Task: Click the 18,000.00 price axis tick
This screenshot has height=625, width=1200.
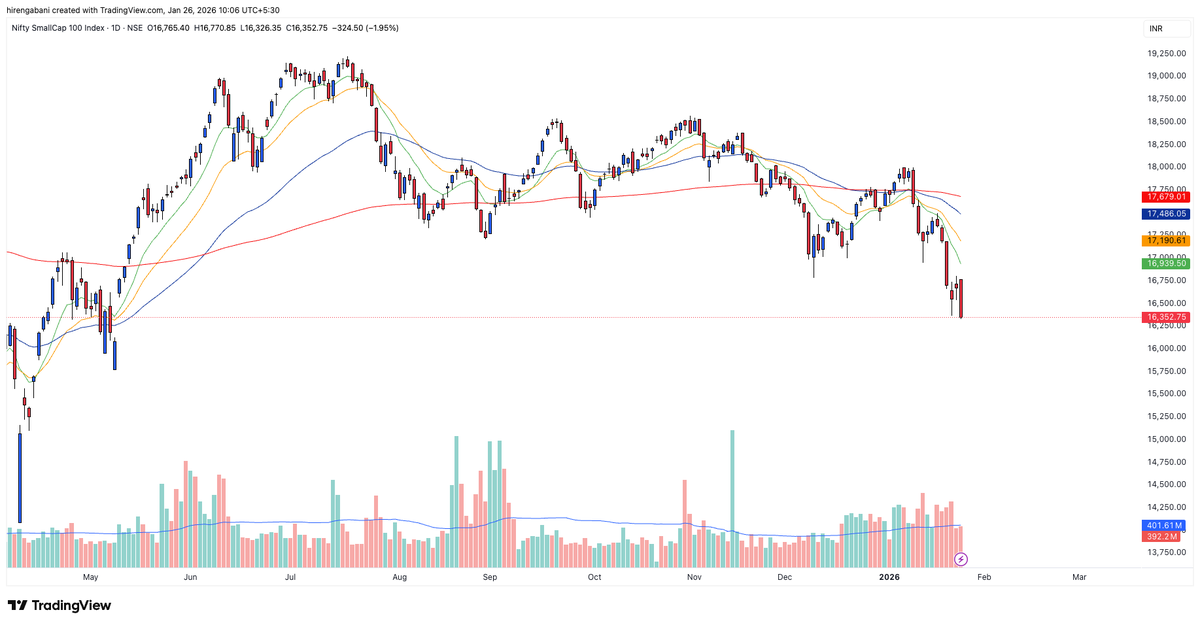Action: 1167,167
